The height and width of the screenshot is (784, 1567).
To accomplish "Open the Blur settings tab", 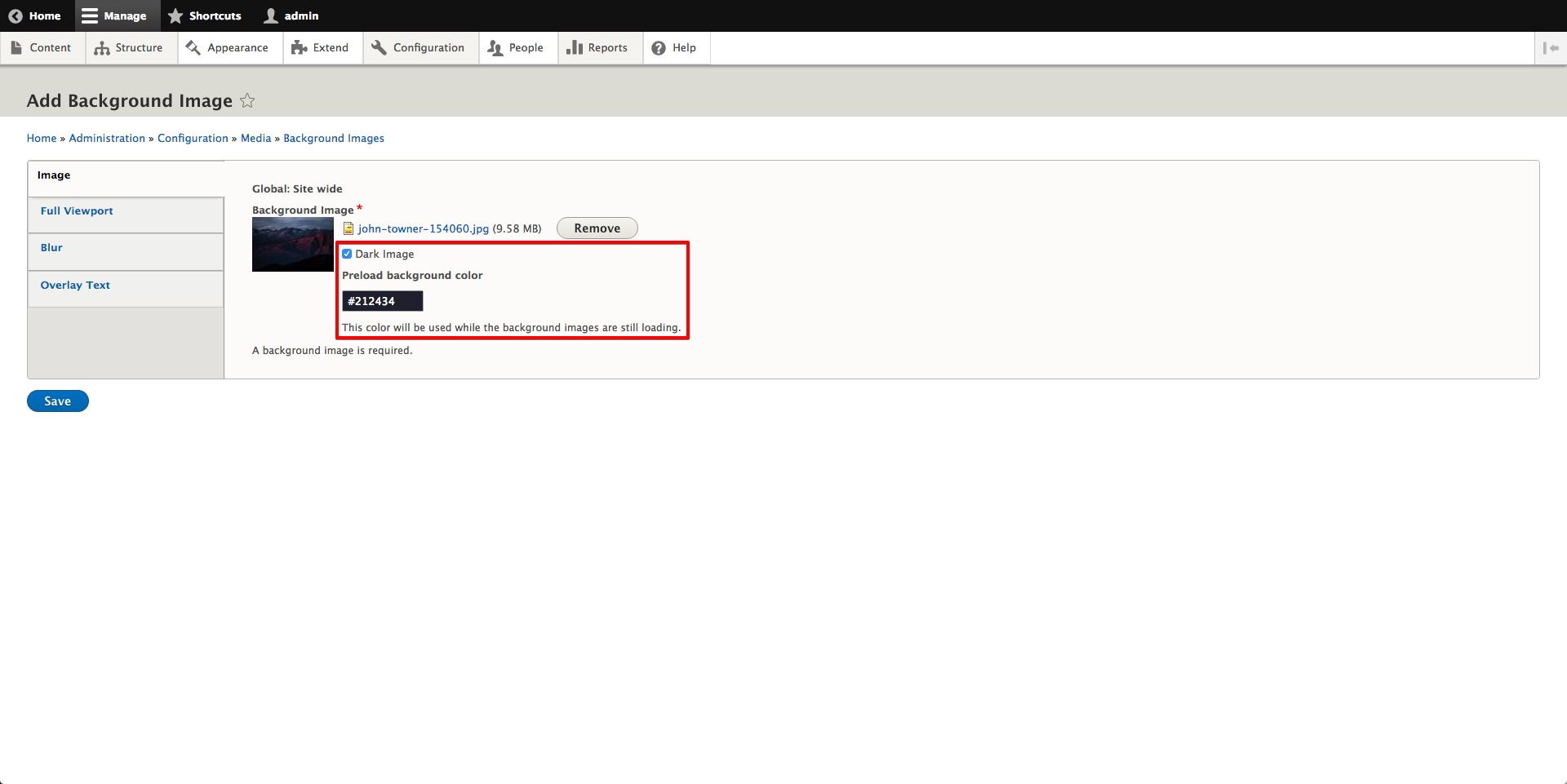I will (51, 248).
